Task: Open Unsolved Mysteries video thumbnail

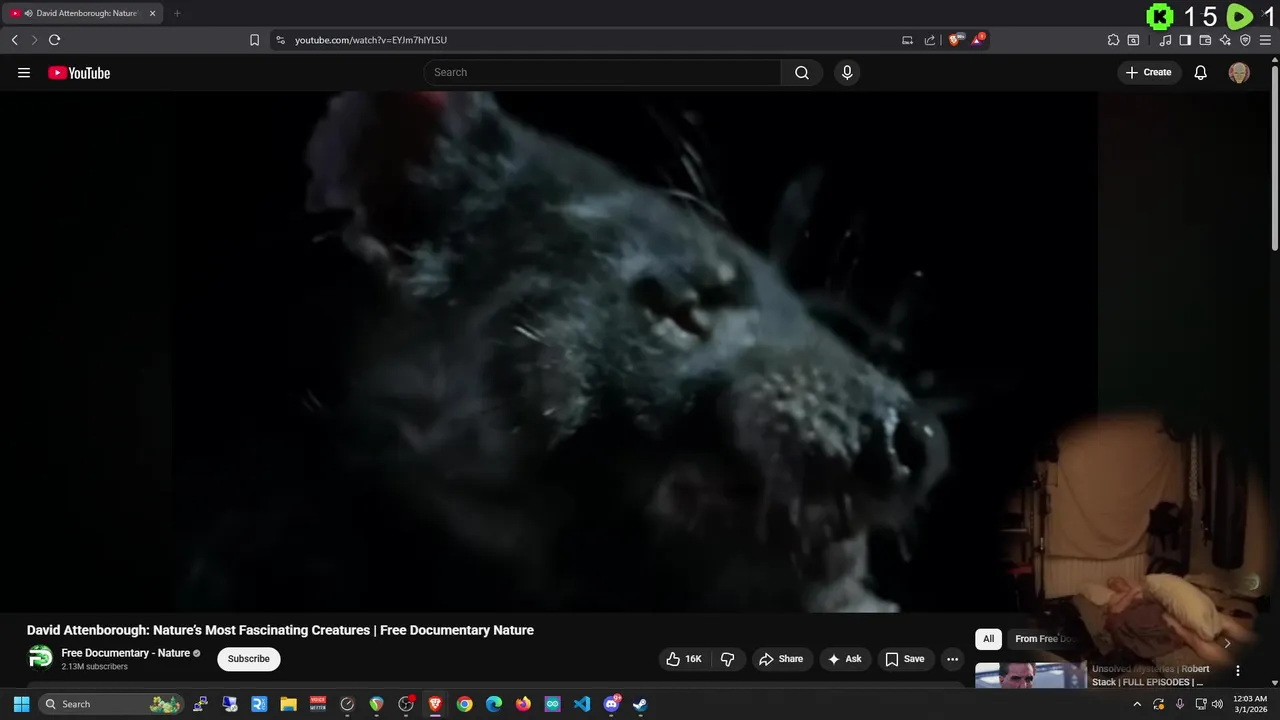Action: [1030, 675]
